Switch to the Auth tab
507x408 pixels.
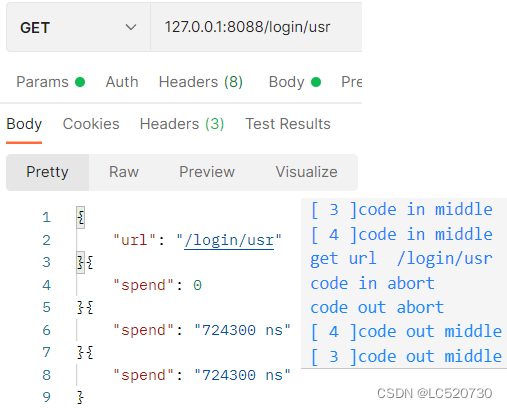122,82
